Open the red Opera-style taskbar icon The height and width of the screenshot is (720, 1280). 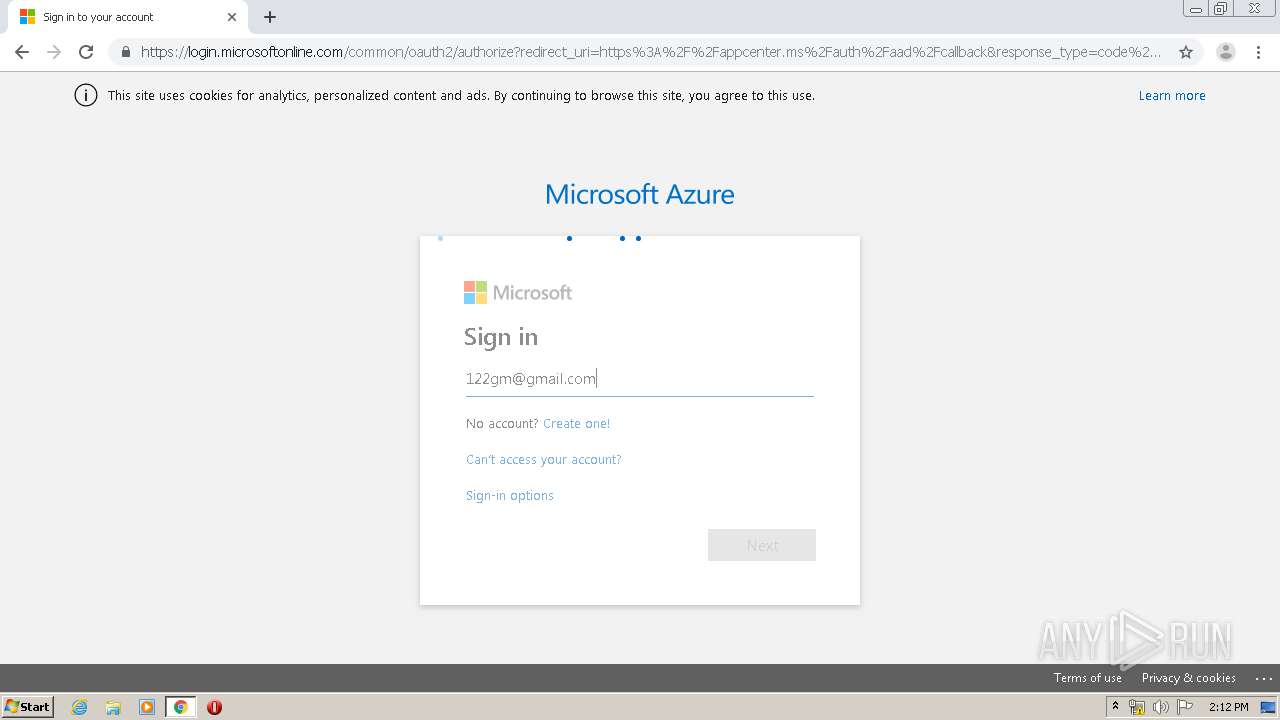coord(214,707)
